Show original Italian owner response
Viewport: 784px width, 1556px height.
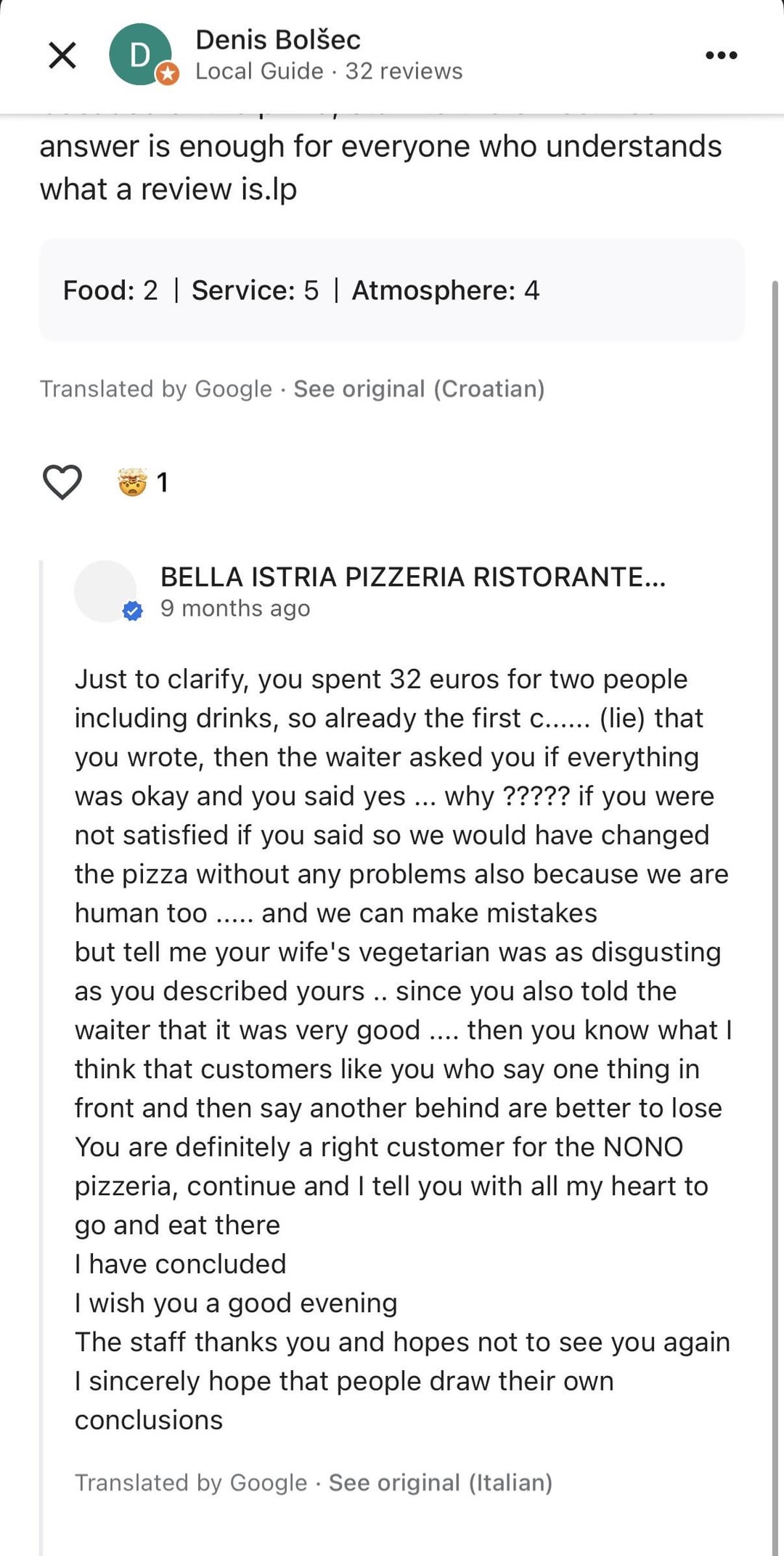tap(441, 1483)
